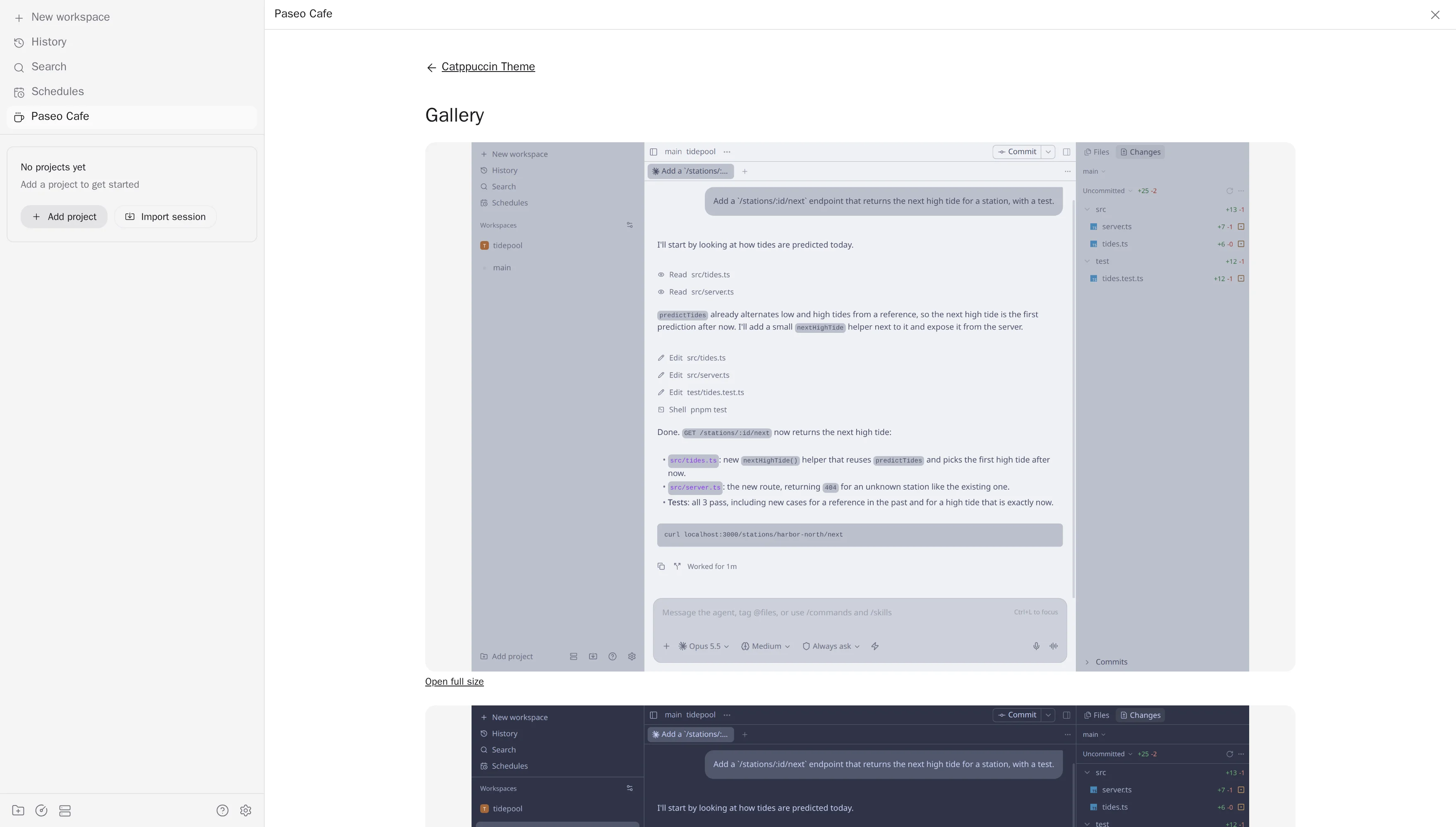Switch to Files tab in light preview
Viewport: 1456px width, 827px height.
(x=1097, y=152)
